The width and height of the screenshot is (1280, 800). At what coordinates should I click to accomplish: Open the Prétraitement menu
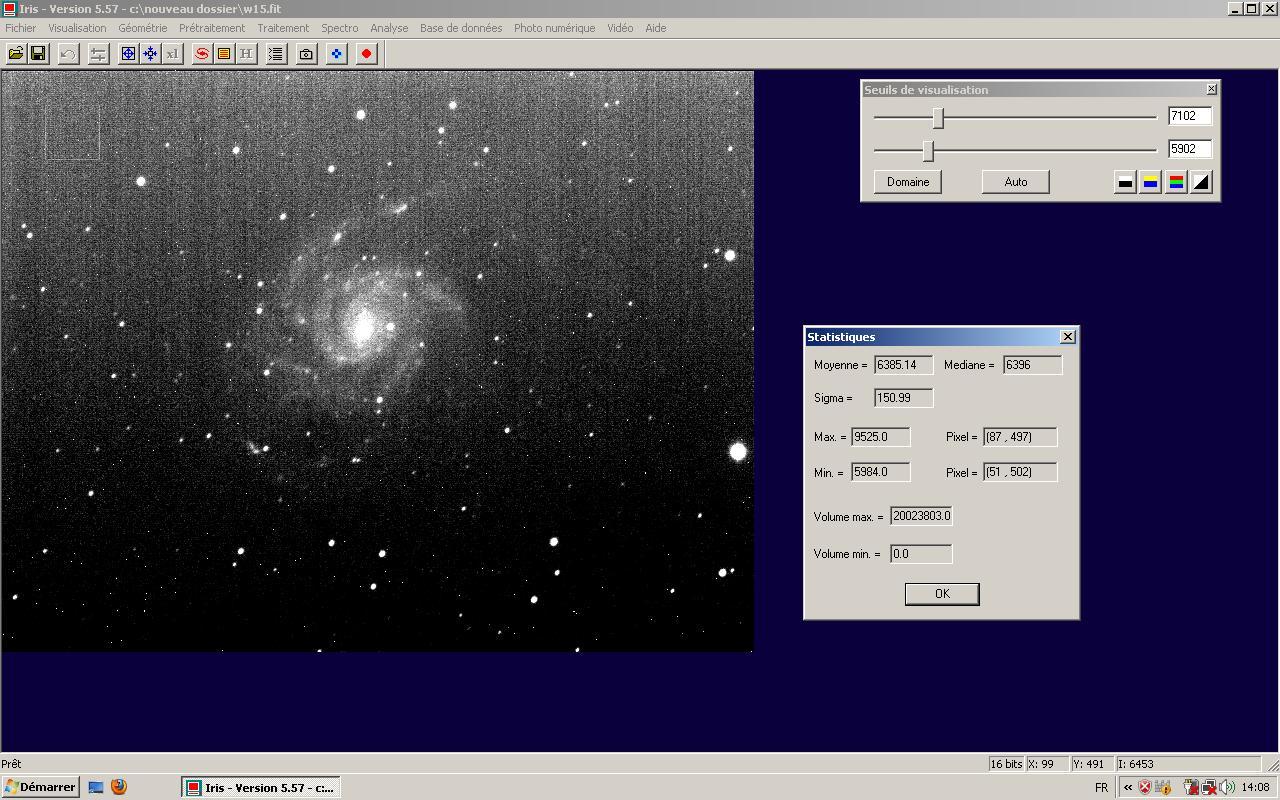coord(212,28)
